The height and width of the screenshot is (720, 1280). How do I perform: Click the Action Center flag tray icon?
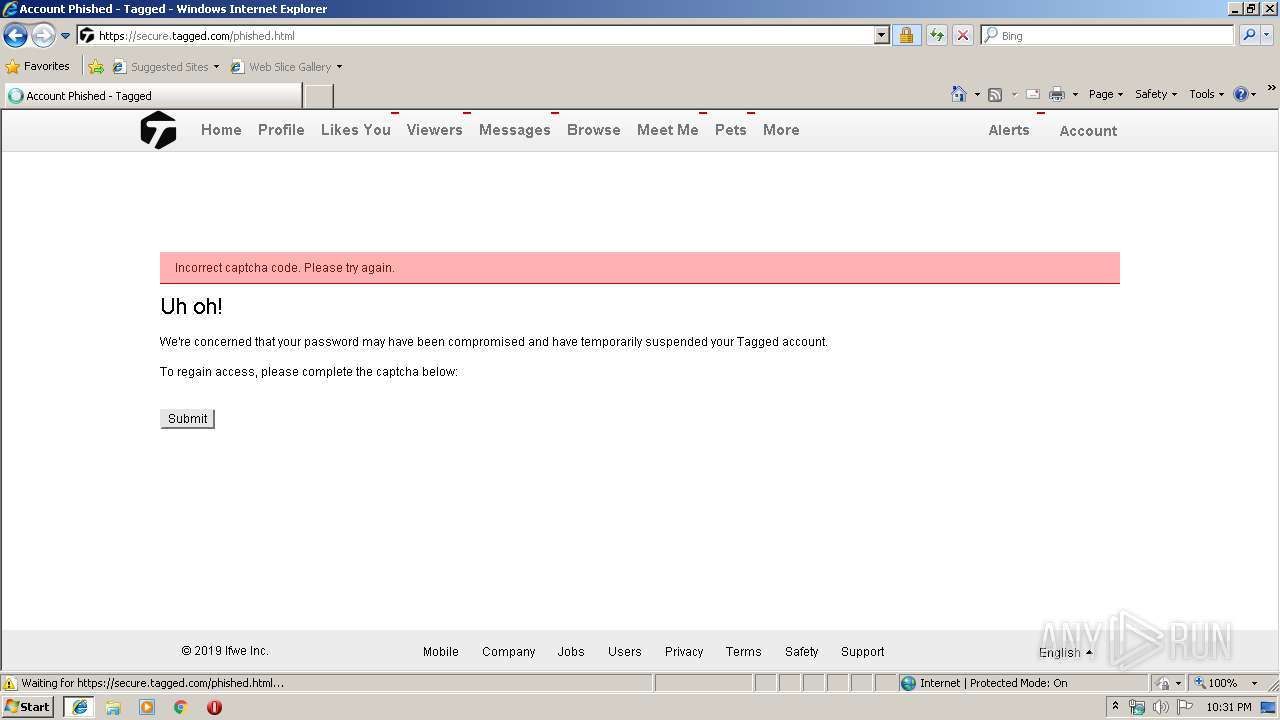1185,707
